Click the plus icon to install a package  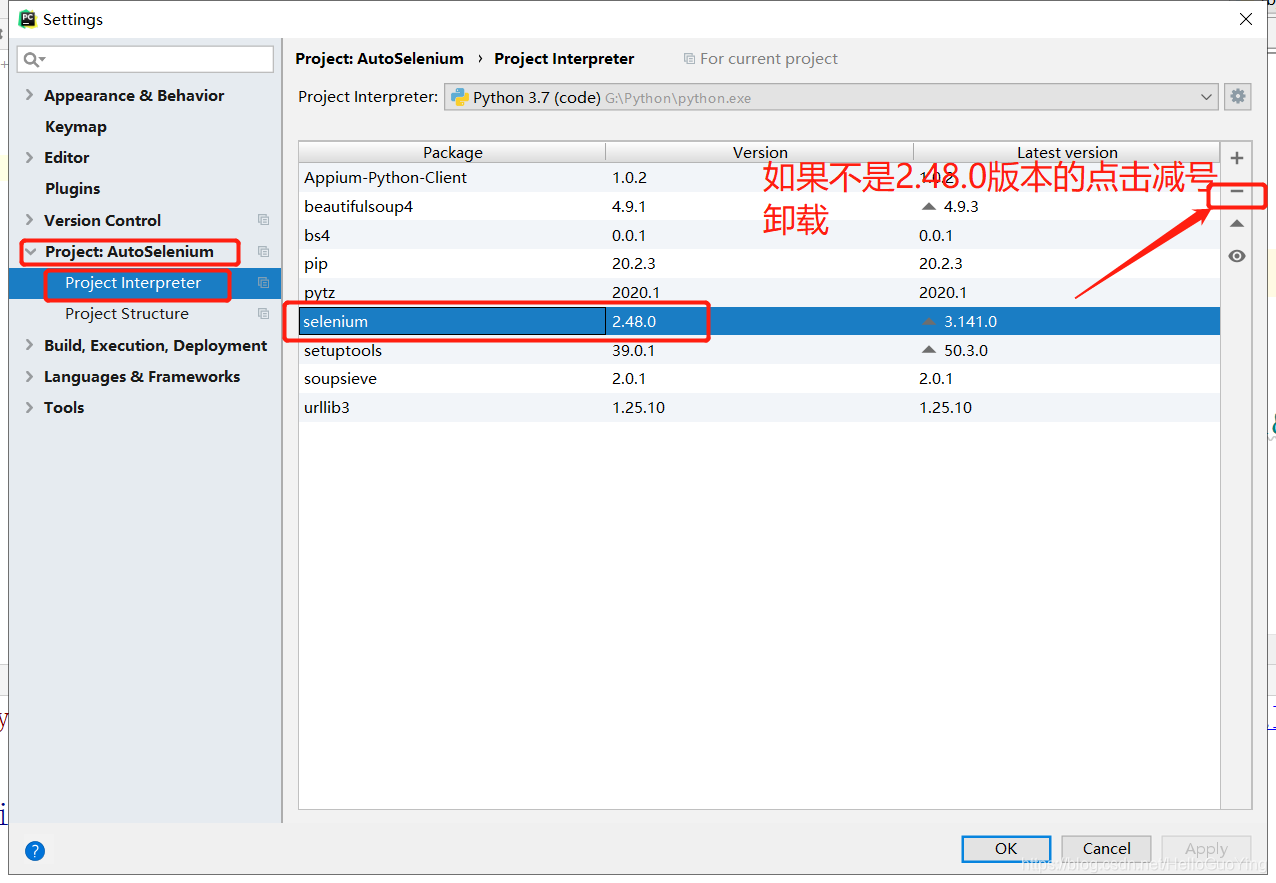click(1237, 158)
